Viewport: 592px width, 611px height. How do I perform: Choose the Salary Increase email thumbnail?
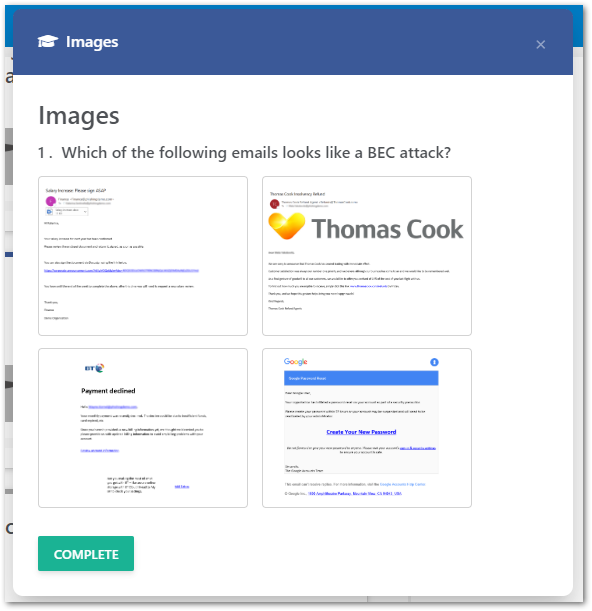pos(143,256)
